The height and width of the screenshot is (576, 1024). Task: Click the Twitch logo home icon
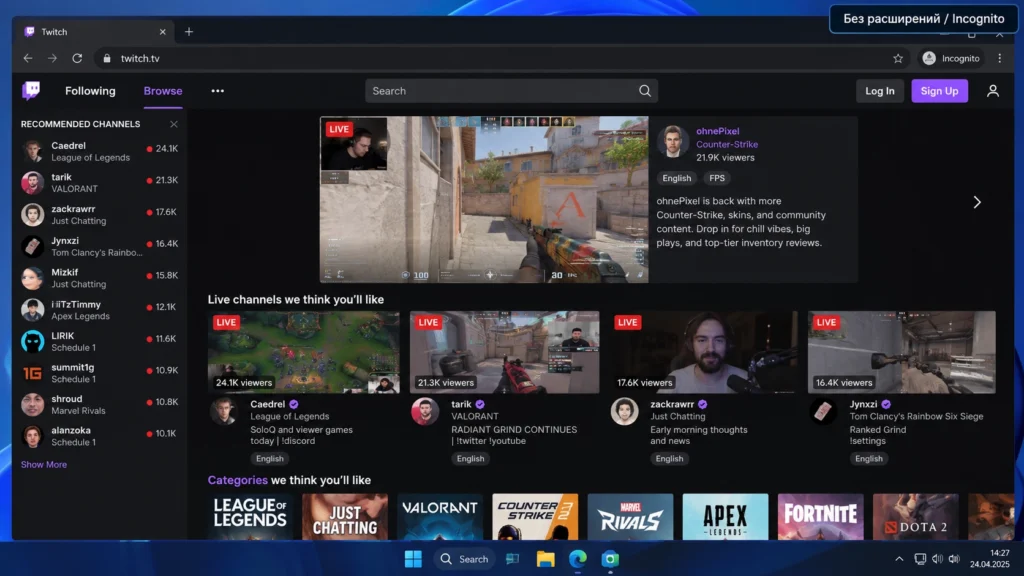[x=31, y=90]
